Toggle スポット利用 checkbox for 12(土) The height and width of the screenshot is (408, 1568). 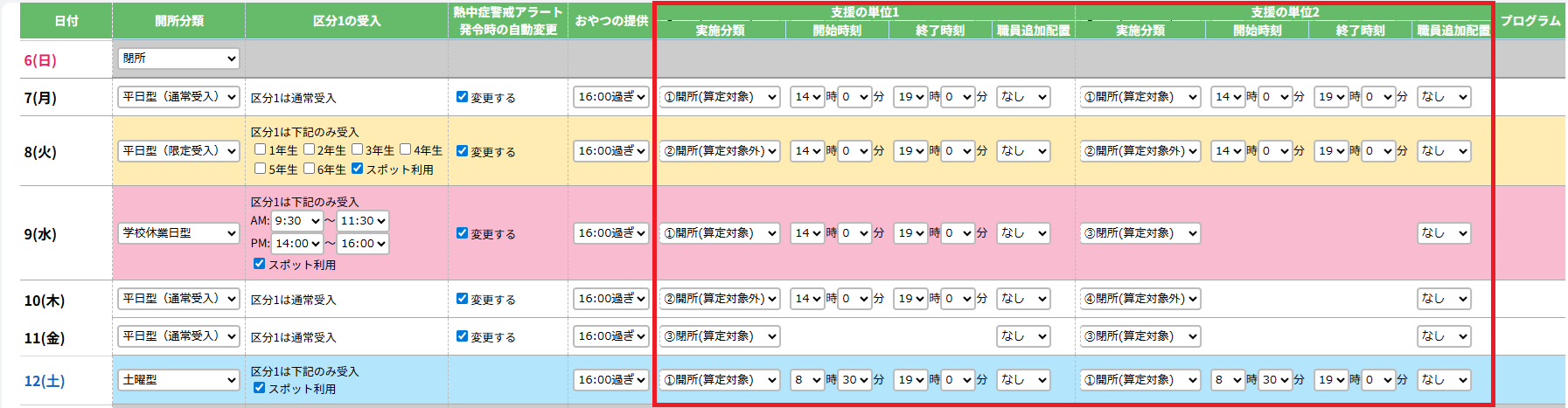point(260,388)
